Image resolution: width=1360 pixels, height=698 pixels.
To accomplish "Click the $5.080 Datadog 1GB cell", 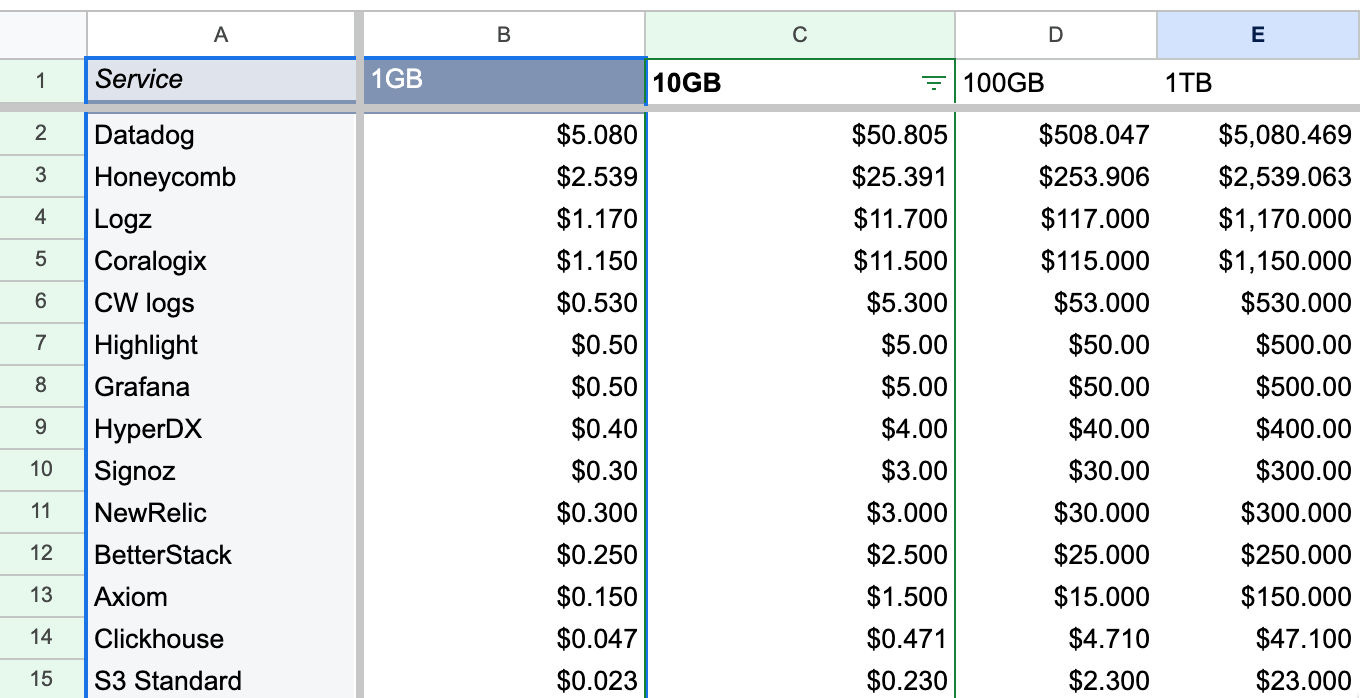I will (505, 134).
